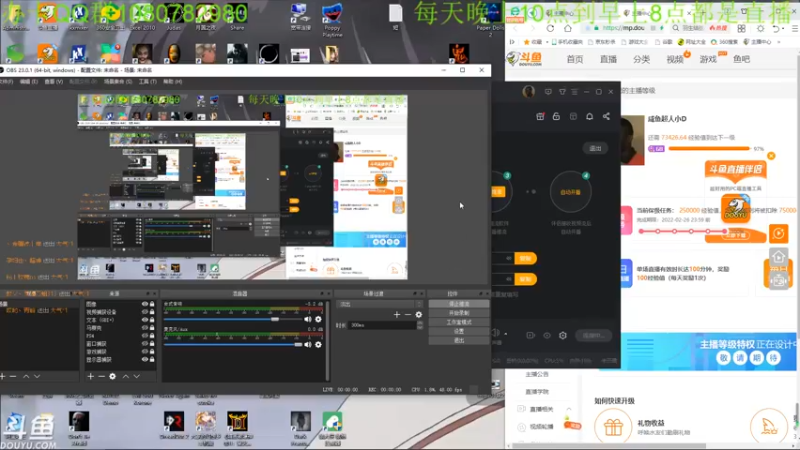Open notification bell in Douyu companion window

pos(589,116)
